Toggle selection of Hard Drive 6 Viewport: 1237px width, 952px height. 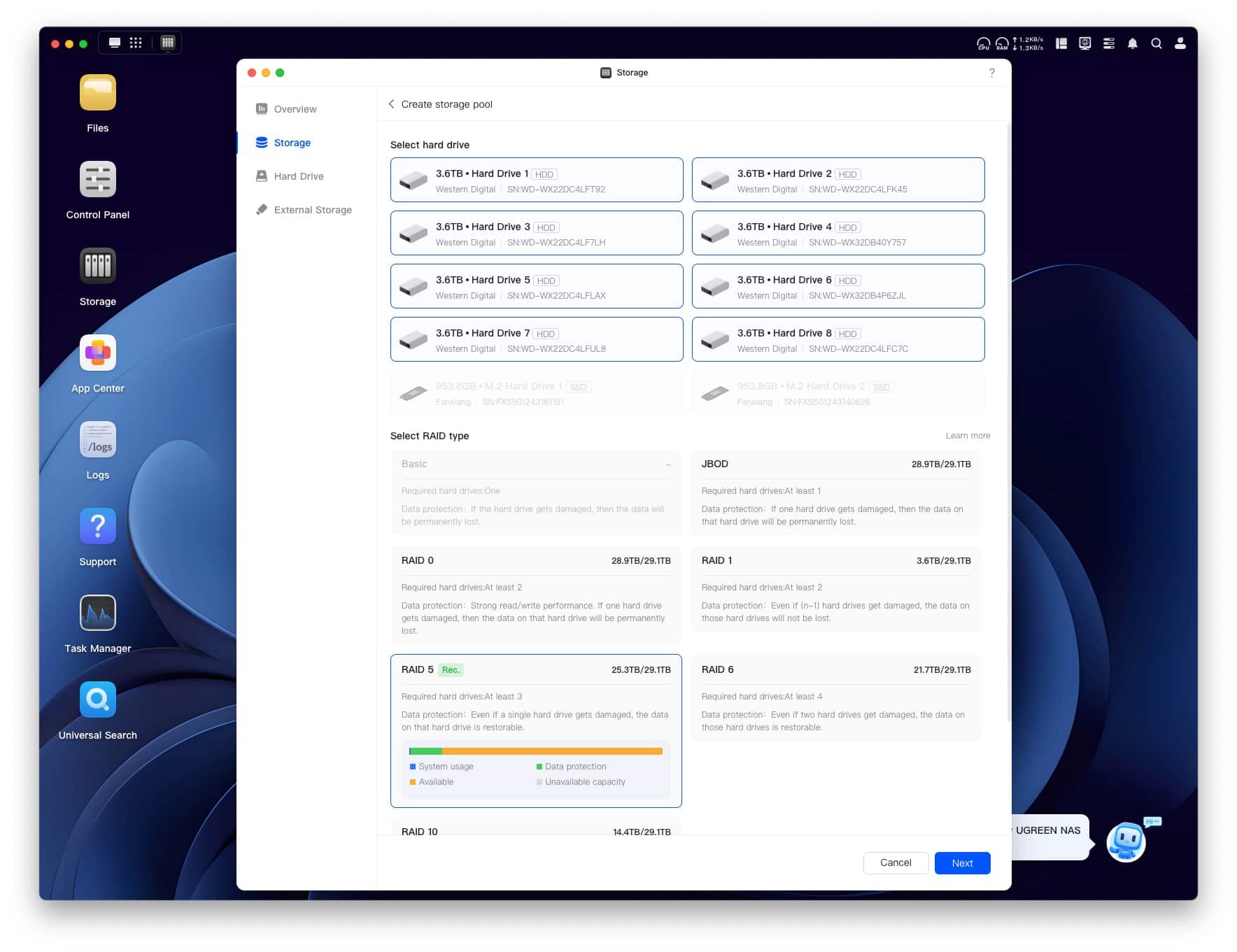838,286
